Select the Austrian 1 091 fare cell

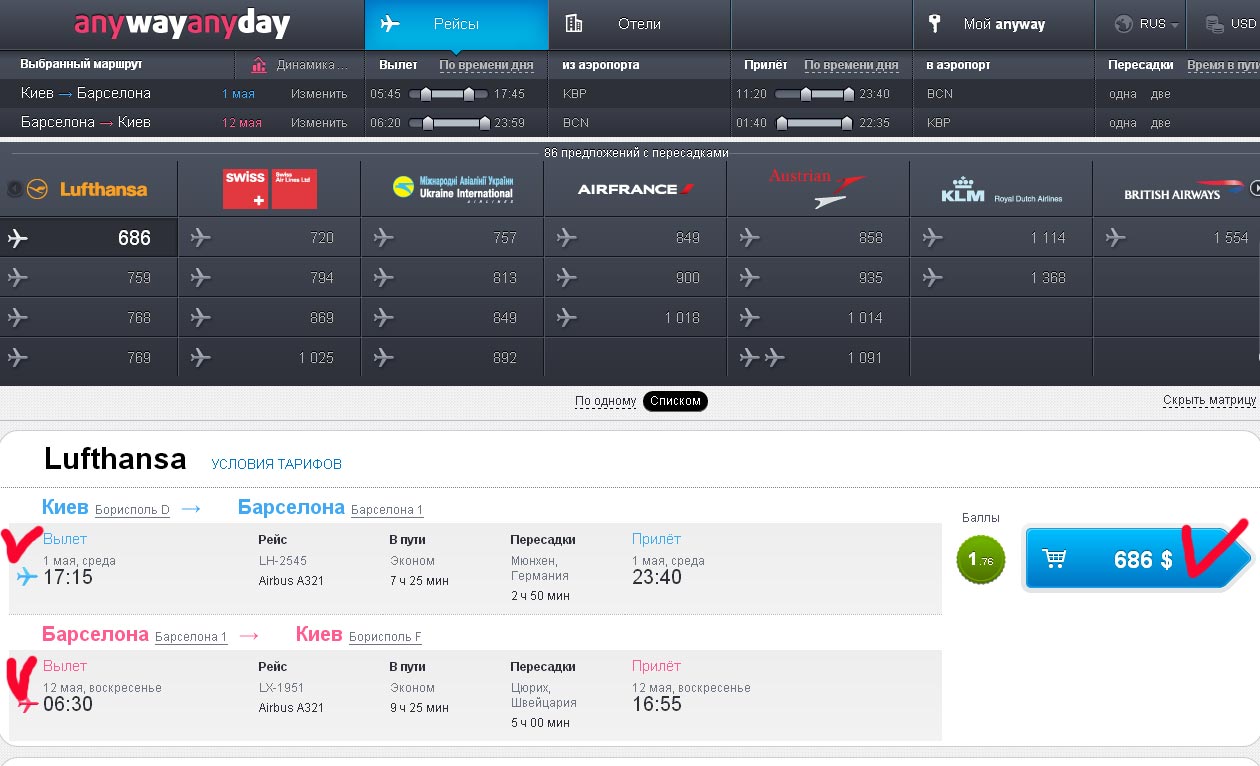click(819, 357)
